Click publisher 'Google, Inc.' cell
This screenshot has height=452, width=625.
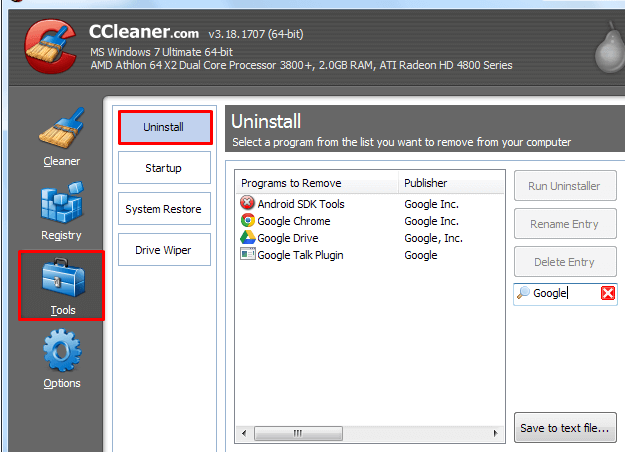point(433,238)
